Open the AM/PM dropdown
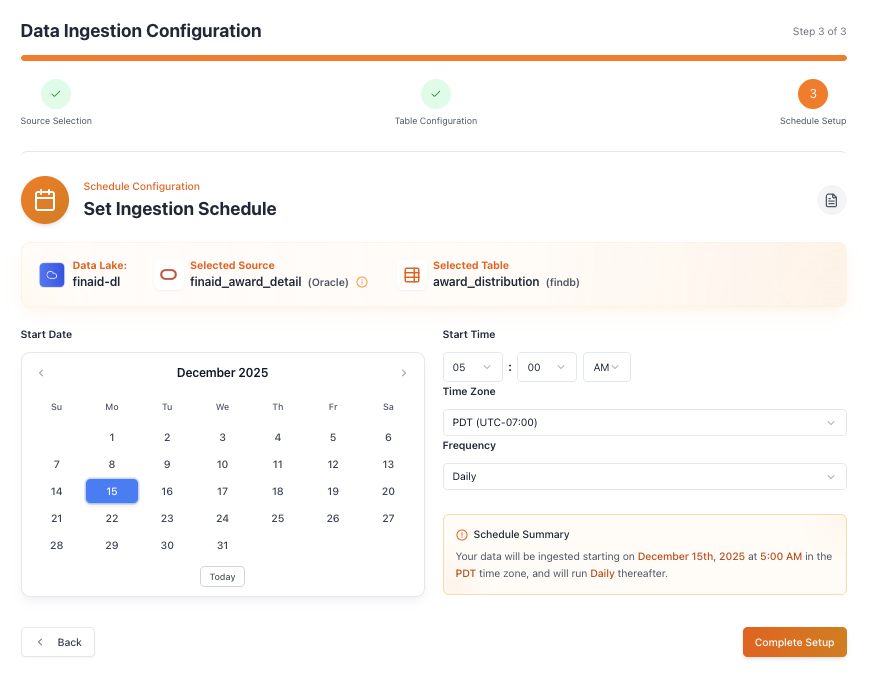 pyautogui.click(x=607, y=367)
